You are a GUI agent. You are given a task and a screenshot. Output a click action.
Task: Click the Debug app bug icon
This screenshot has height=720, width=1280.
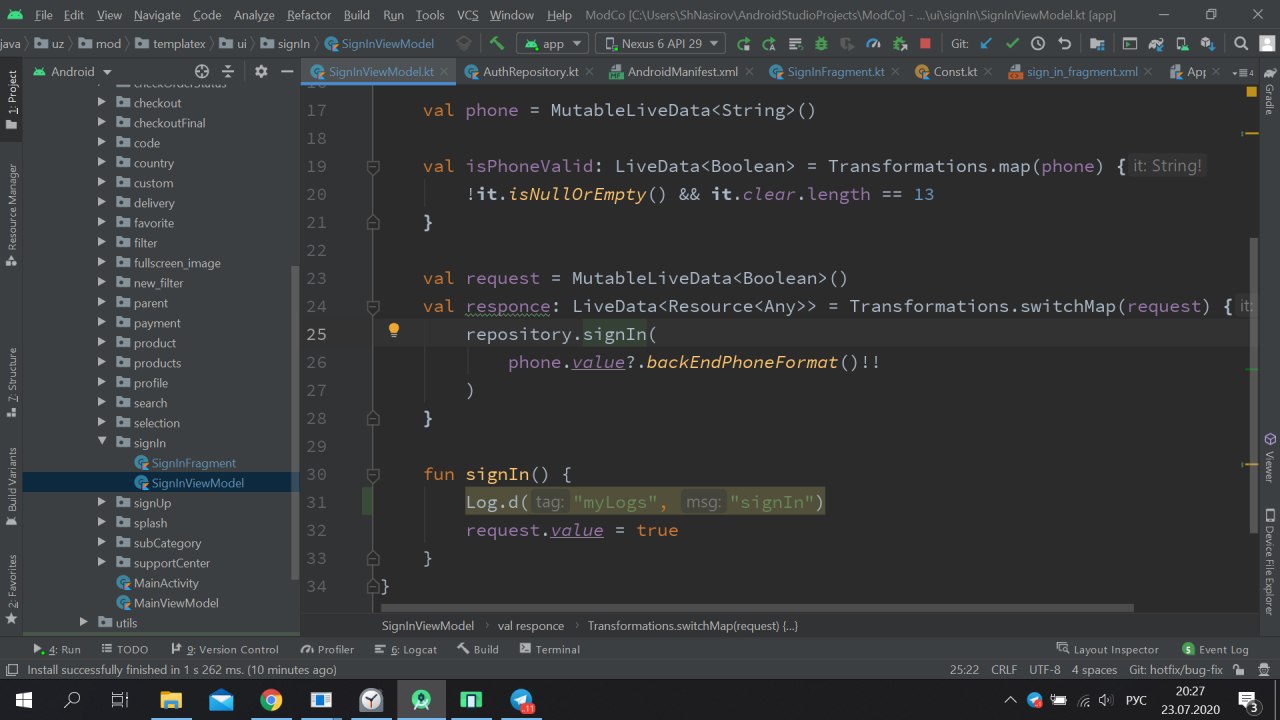pyautogui.click(x=821, y=44)
